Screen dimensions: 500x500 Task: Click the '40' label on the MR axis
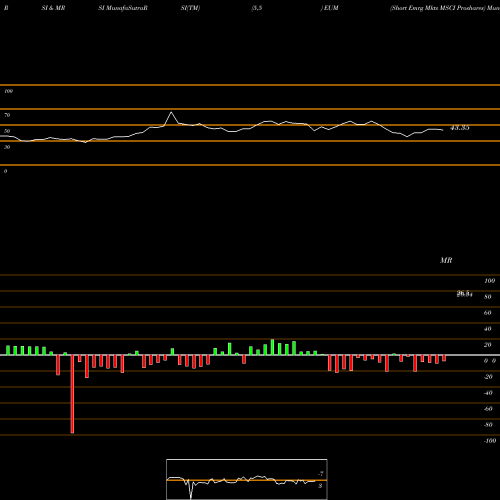click(x=488, y=329)
